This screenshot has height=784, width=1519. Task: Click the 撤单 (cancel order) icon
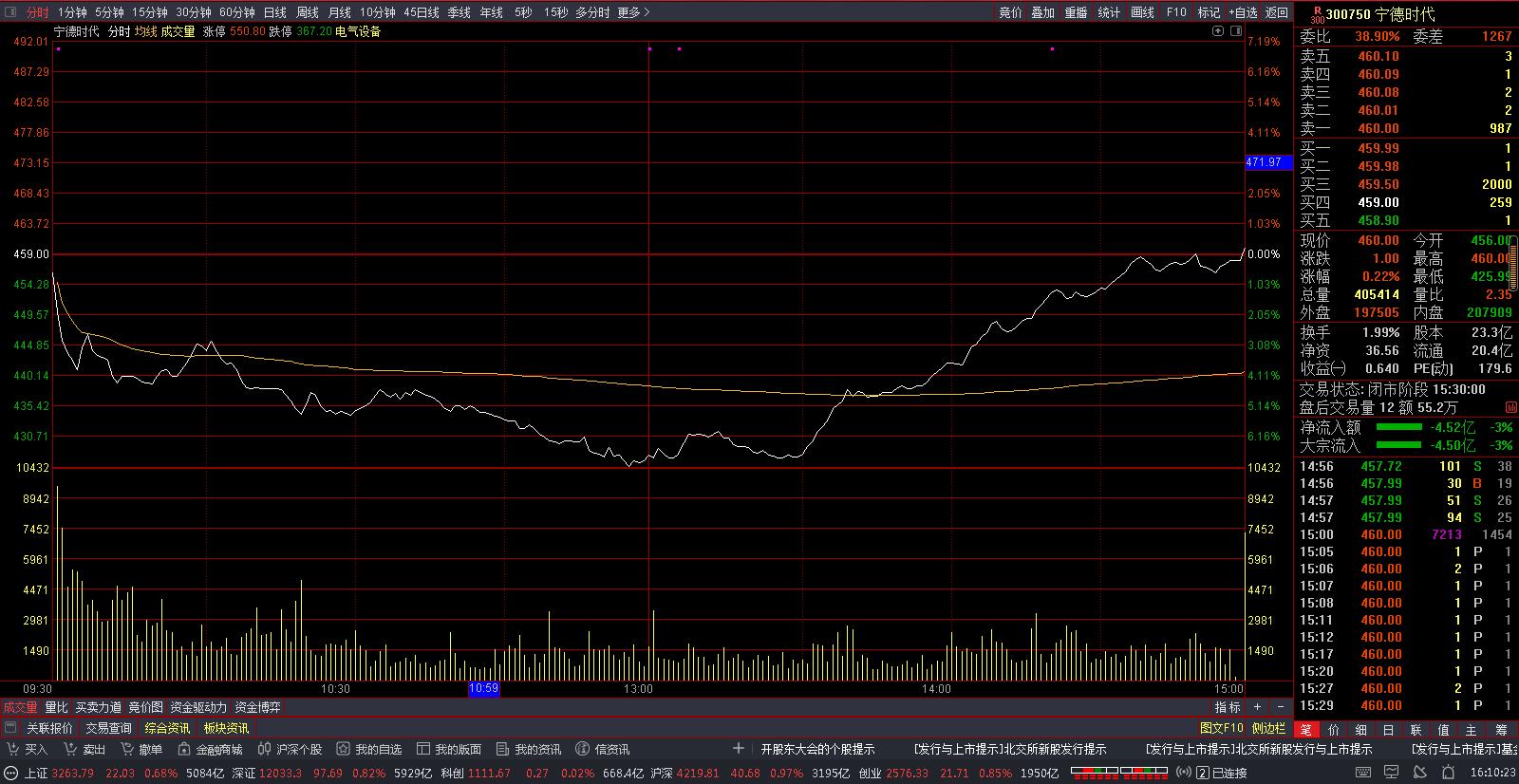(126, 750)
